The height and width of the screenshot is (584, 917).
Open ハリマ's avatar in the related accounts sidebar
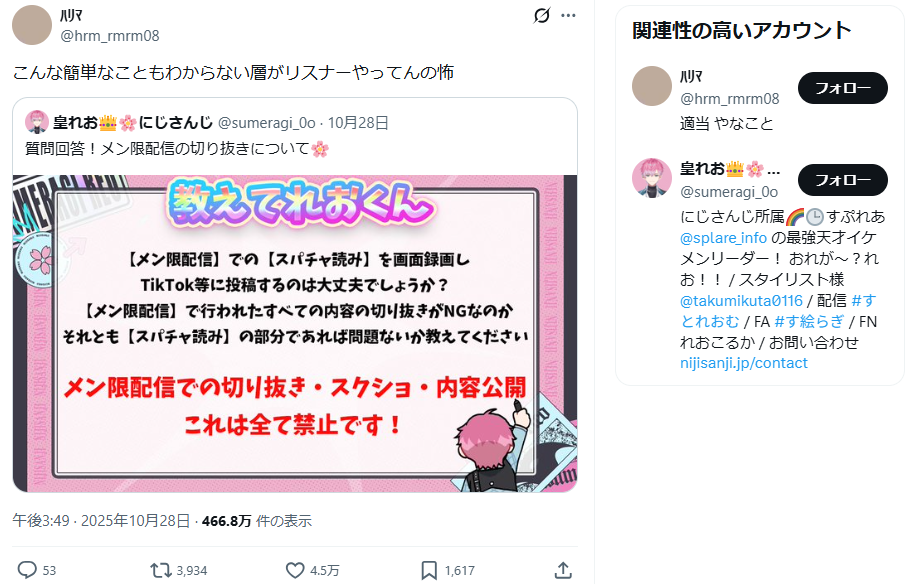point(652,86)
